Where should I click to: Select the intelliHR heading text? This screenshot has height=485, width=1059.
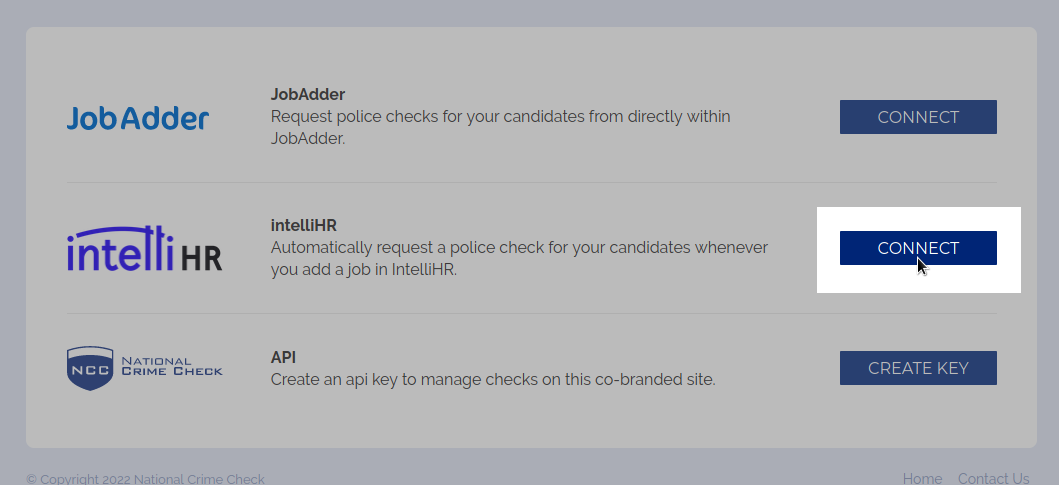click(x=304, y=225)
